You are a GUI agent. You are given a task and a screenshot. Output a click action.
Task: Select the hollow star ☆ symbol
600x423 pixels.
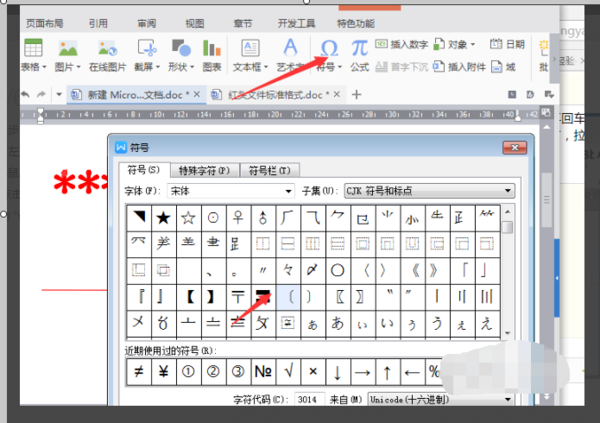coord(189,218)
